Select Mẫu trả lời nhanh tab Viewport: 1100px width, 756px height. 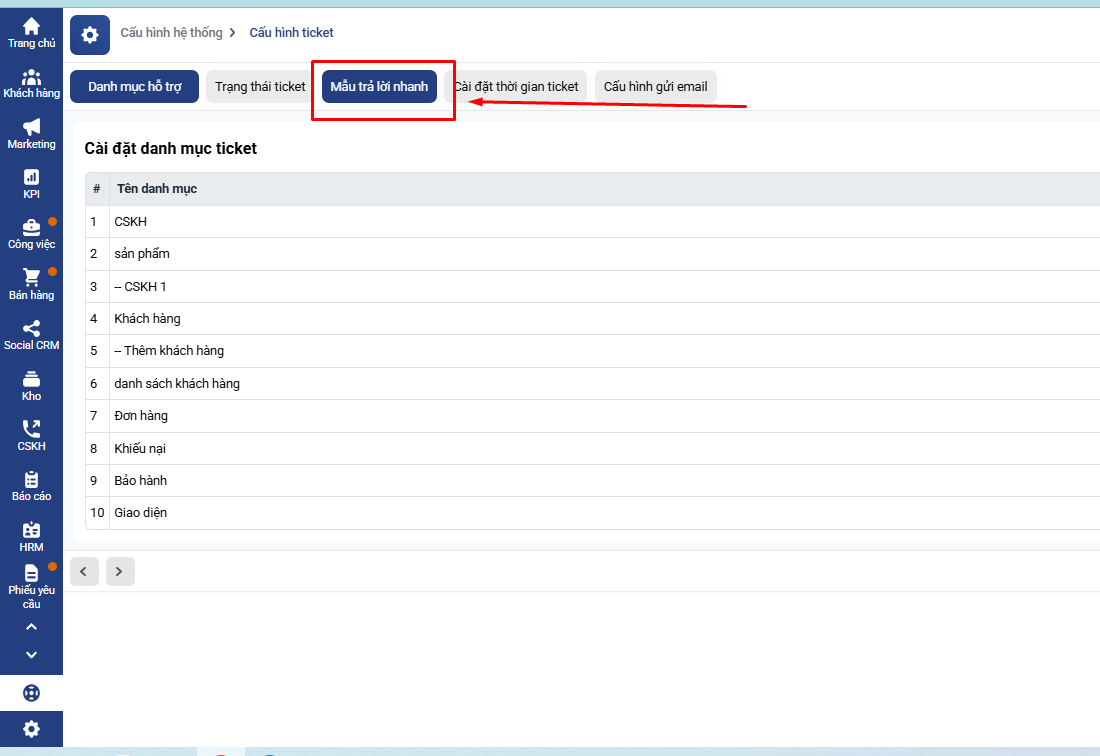coord(379,87)
